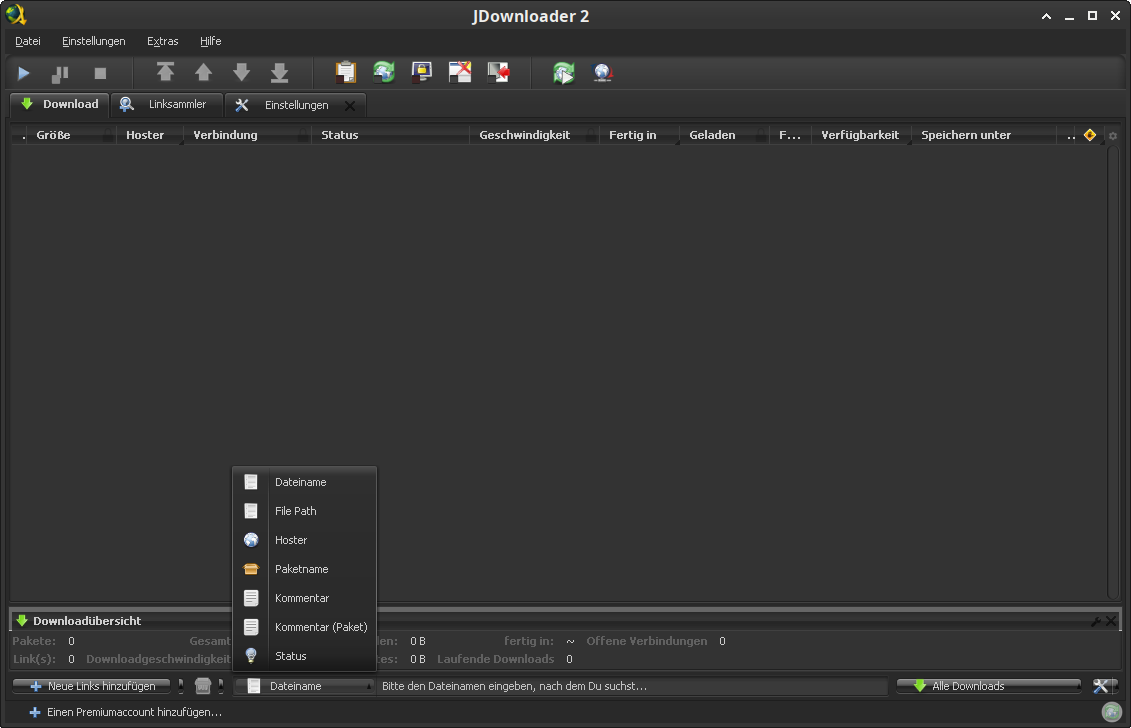This screenshot has height=728, width=1131.
Task: Move selection to bottom of list
Action: tap(280, 72)
